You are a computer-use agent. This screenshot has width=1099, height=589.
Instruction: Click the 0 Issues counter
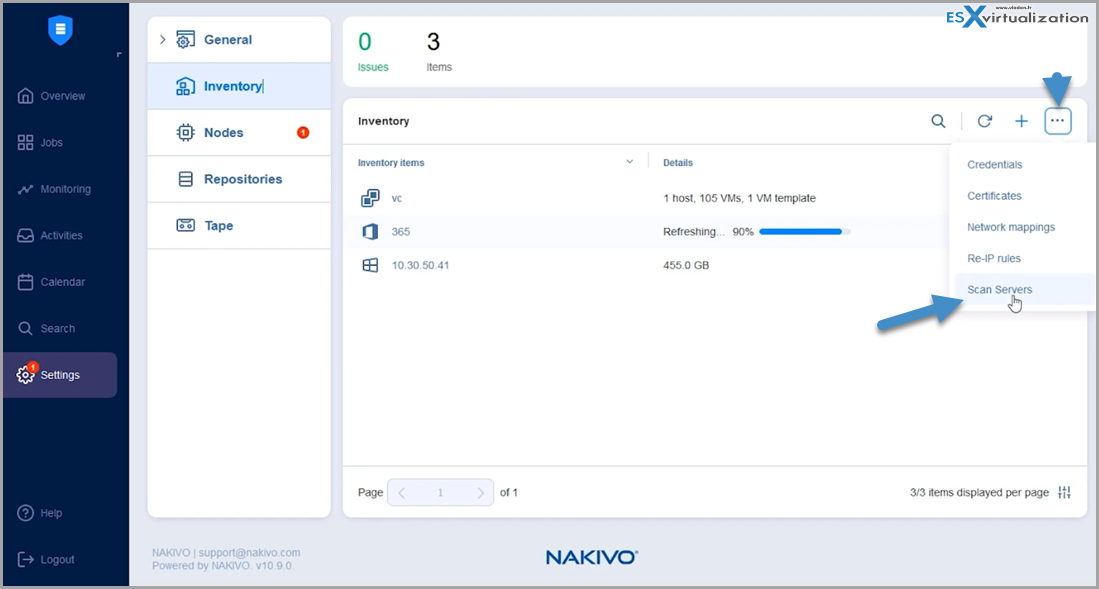[373, 52]
